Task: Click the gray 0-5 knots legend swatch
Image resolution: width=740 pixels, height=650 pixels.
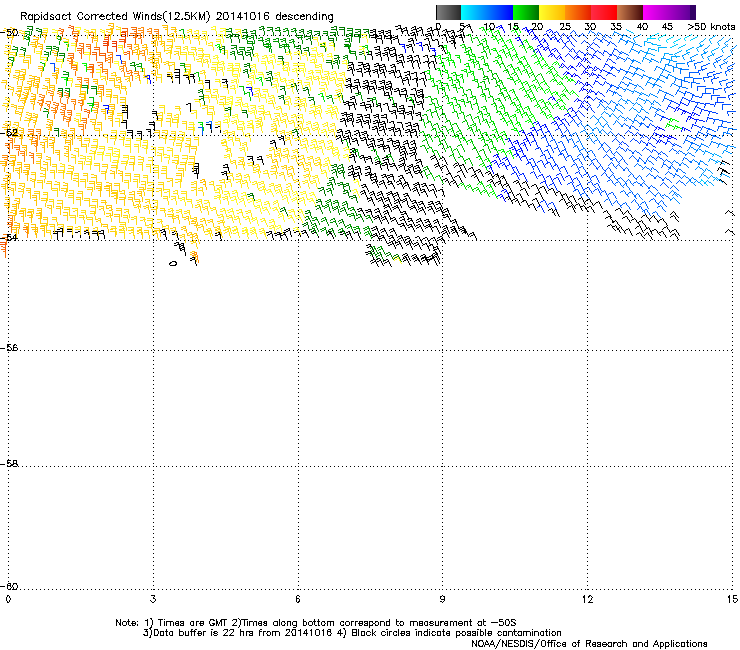Action: coord(448,12)
